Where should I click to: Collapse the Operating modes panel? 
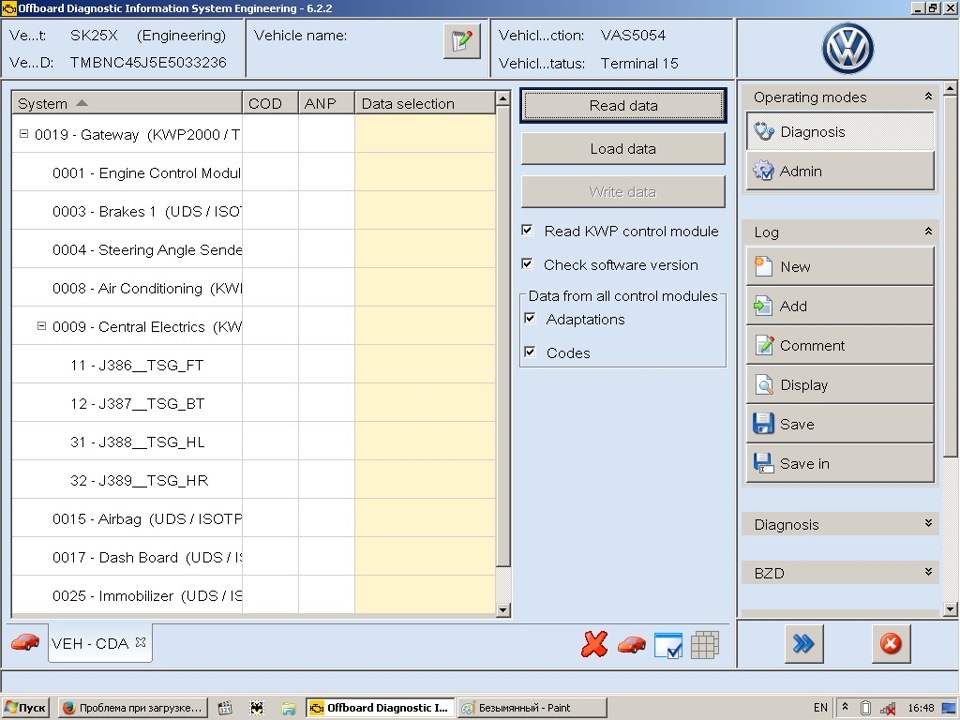(928, 96)
